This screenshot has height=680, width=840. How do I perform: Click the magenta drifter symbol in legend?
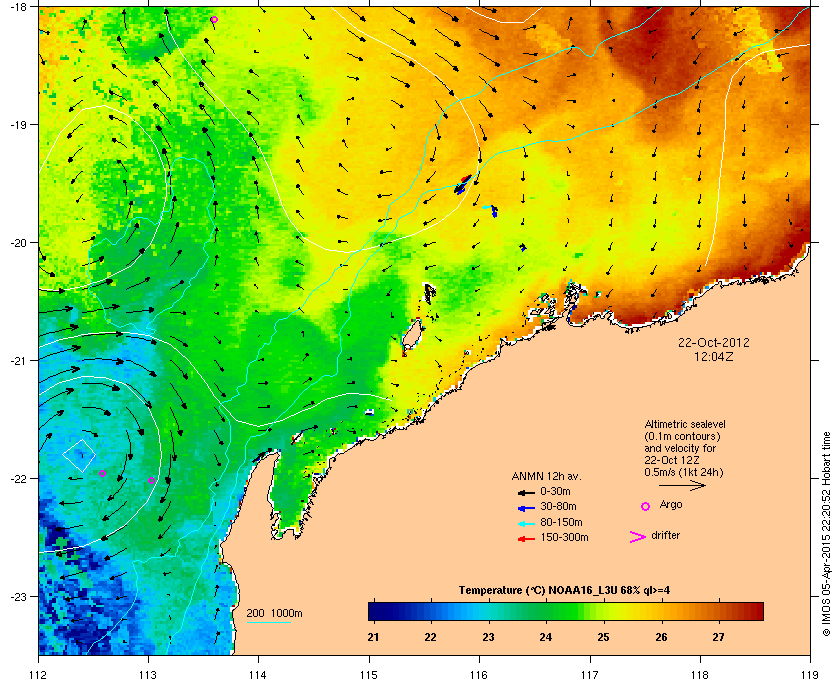[x=638, y=537]
